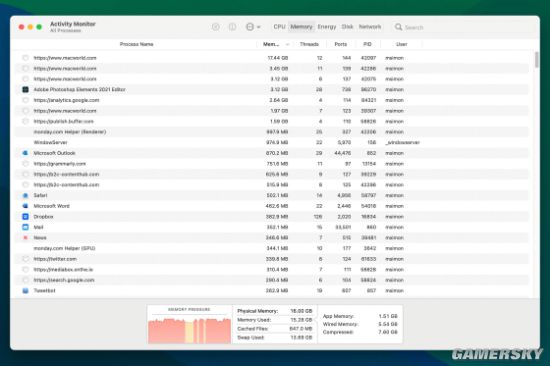Click the Safari compass icon

click(25, 195)
